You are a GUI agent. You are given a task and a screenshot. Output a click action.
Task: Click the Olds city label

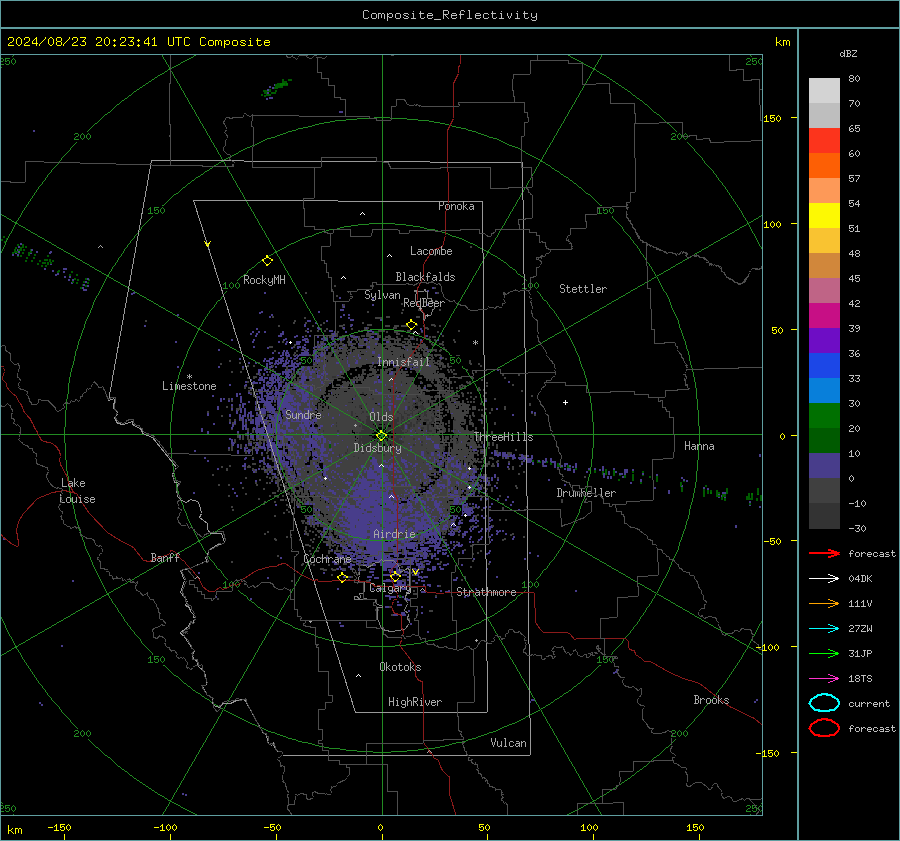coord(381,417)
